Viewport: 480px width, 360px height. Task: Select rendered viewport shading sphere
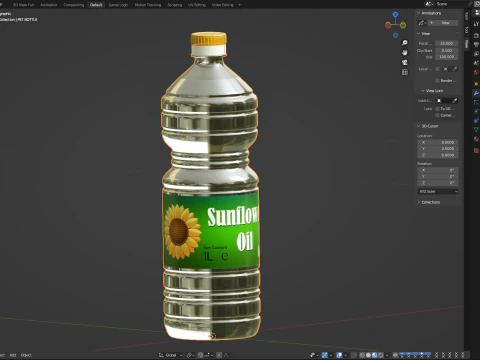(381, 355)
